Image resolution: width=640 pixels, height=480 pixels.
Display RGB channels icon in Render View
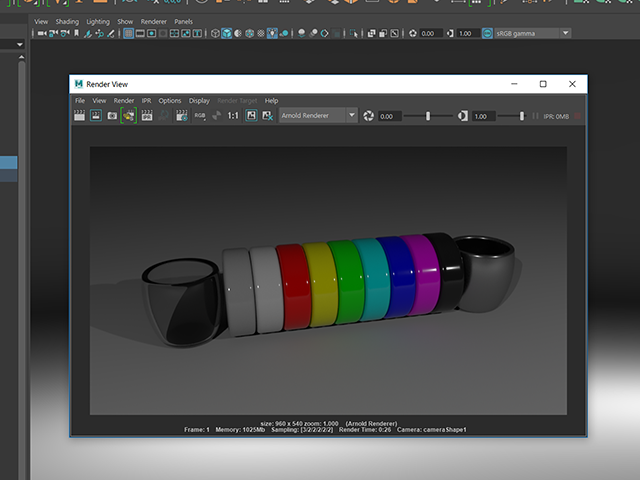(x=200, y=116)
